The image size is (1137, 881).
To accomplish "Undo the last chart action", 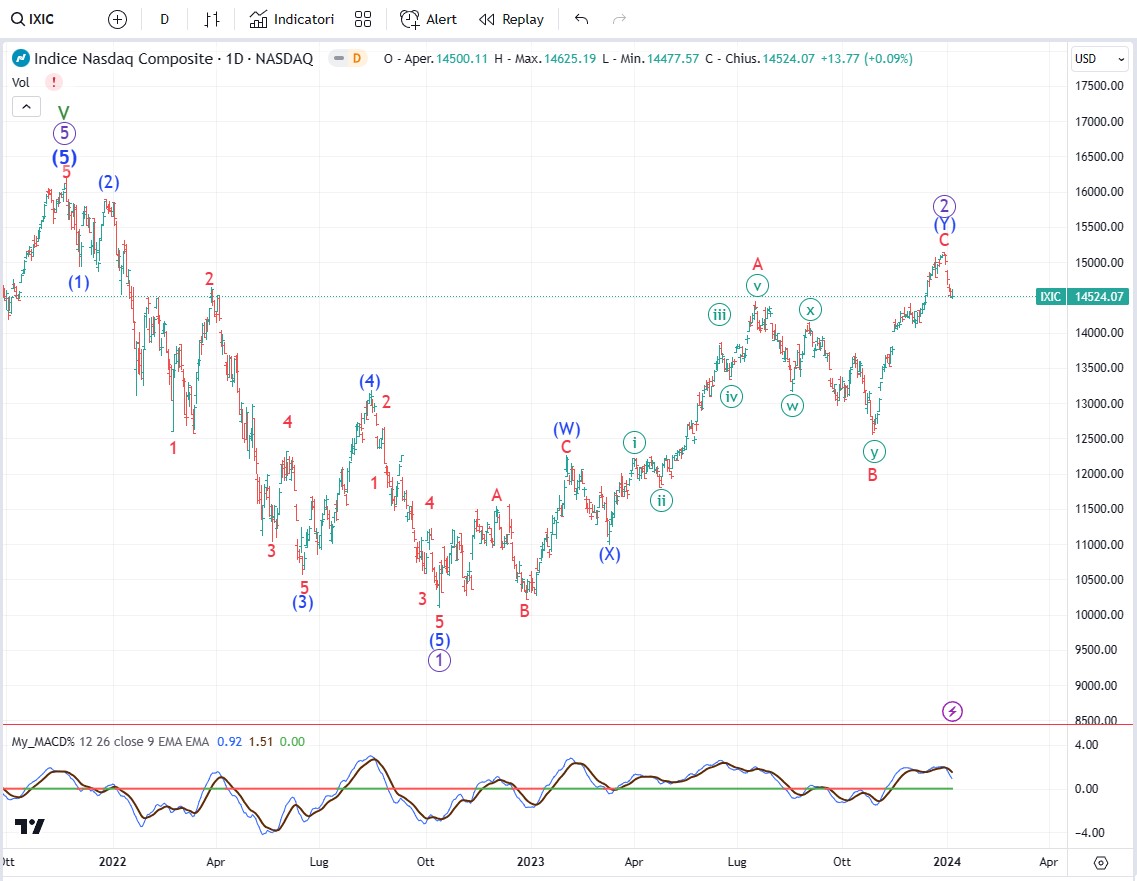I will 581,20.
